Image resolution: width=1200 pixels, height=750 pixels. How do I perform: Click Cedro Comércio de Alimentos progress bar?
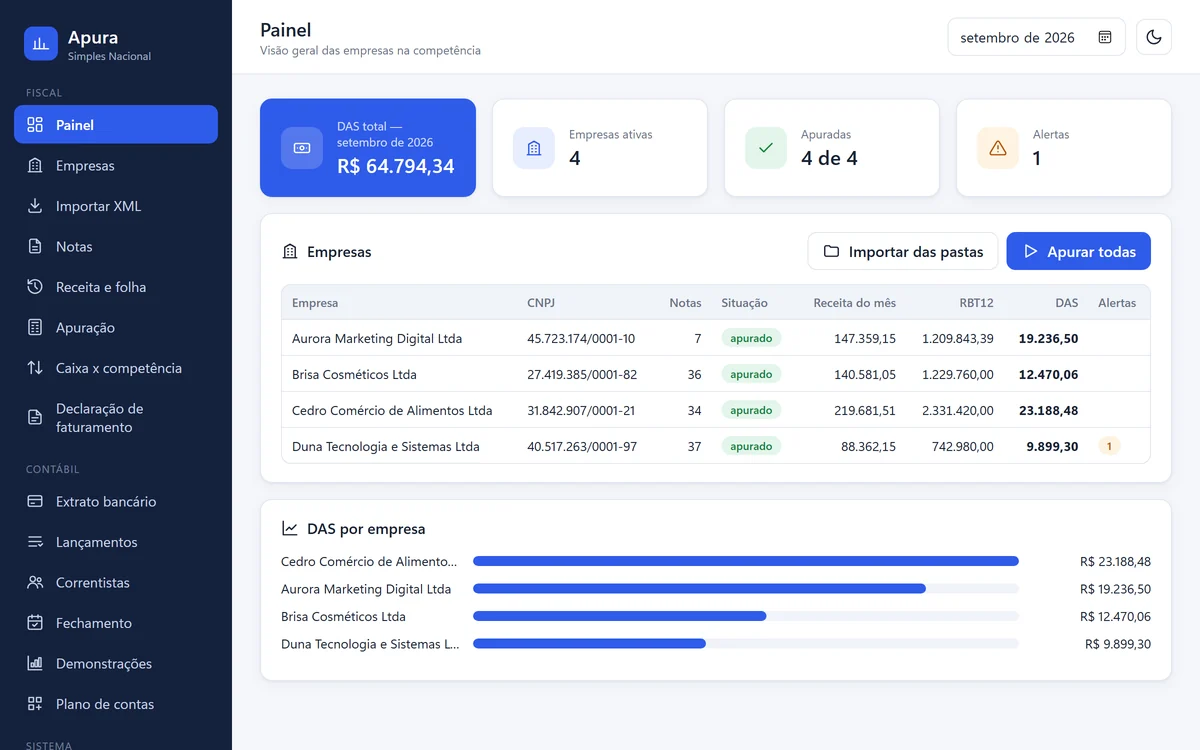[746, 561]
